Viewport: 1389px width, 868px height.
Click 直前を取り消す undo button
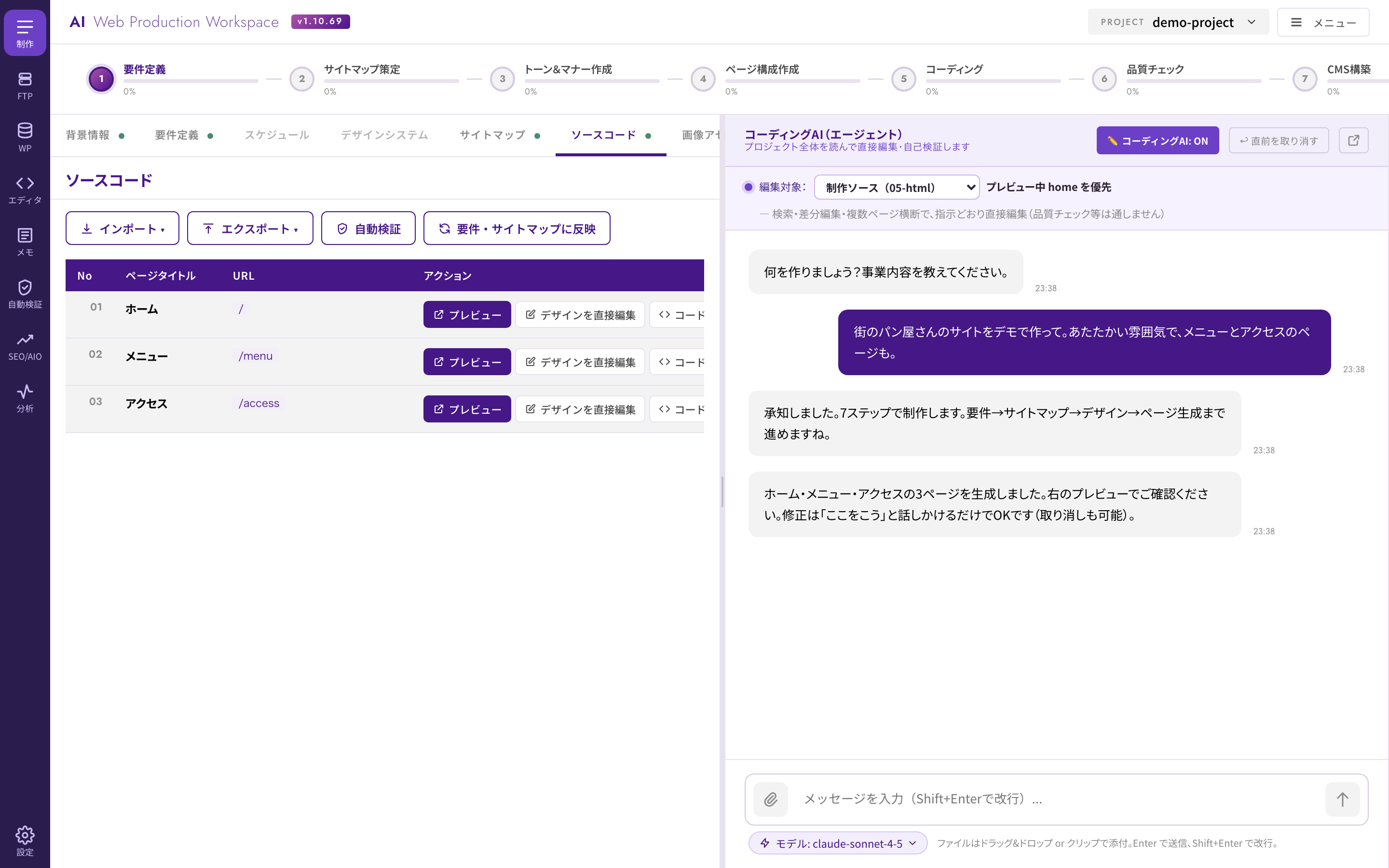[1279, 141]
